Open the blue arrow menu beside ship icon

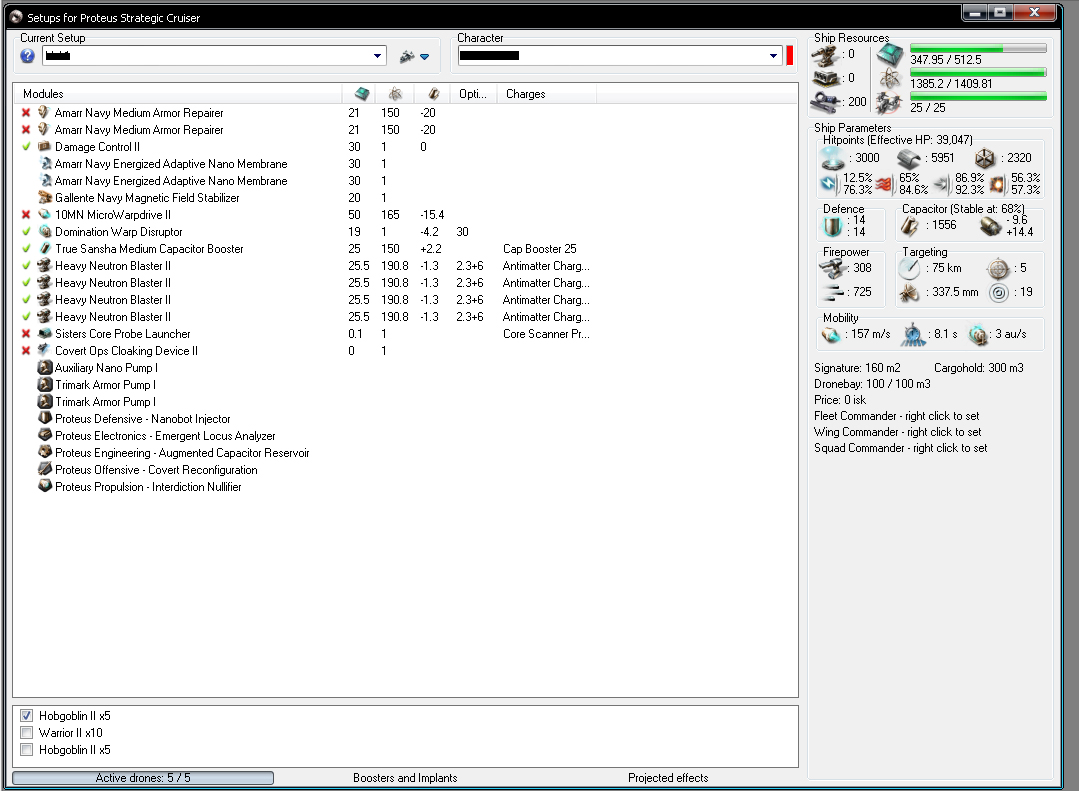coord(425,57)
